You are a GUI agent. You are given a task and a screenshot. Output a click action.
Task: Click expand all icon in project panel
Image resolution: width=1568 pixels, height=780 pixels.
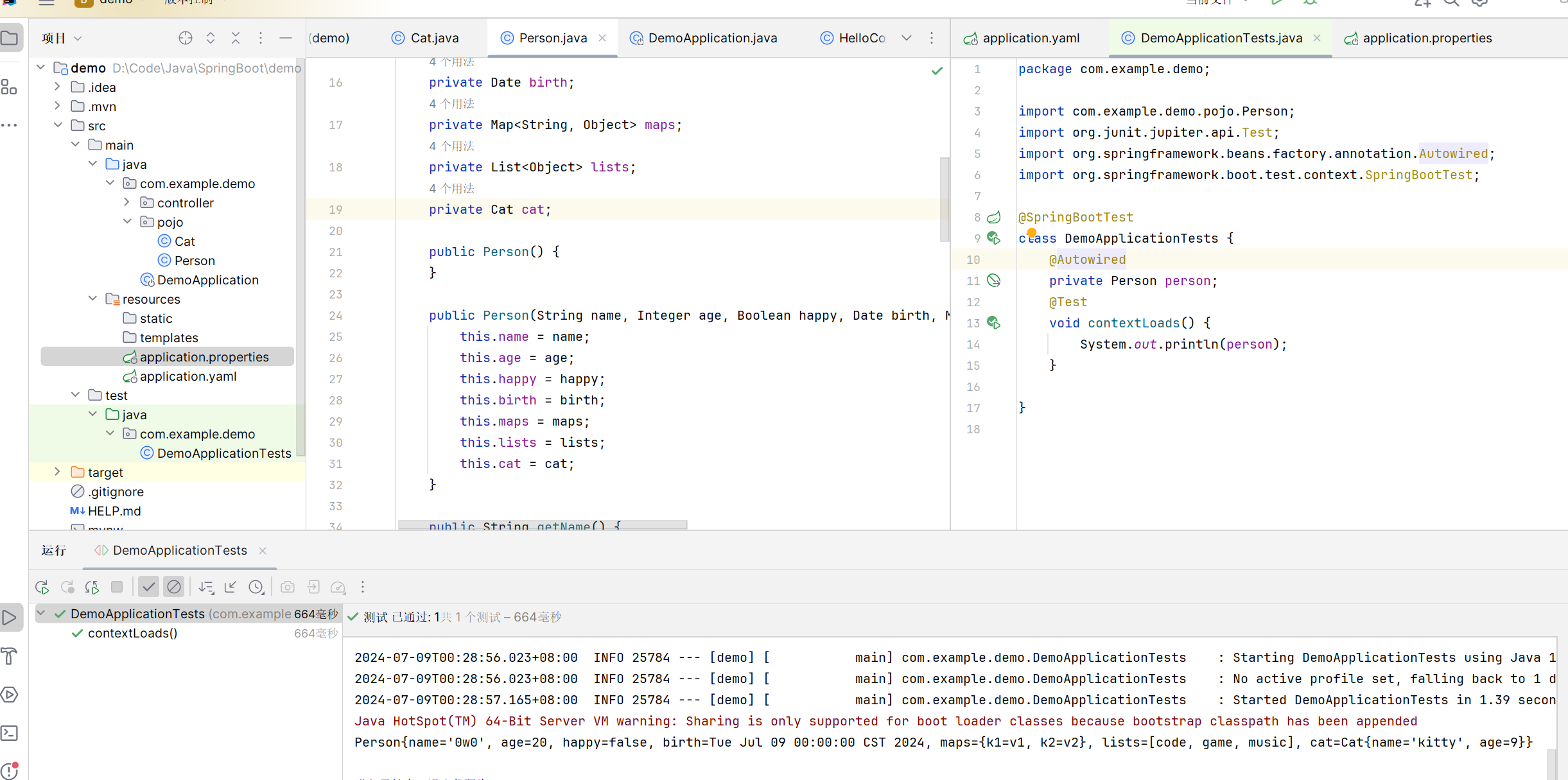click(x=211, y=39)
